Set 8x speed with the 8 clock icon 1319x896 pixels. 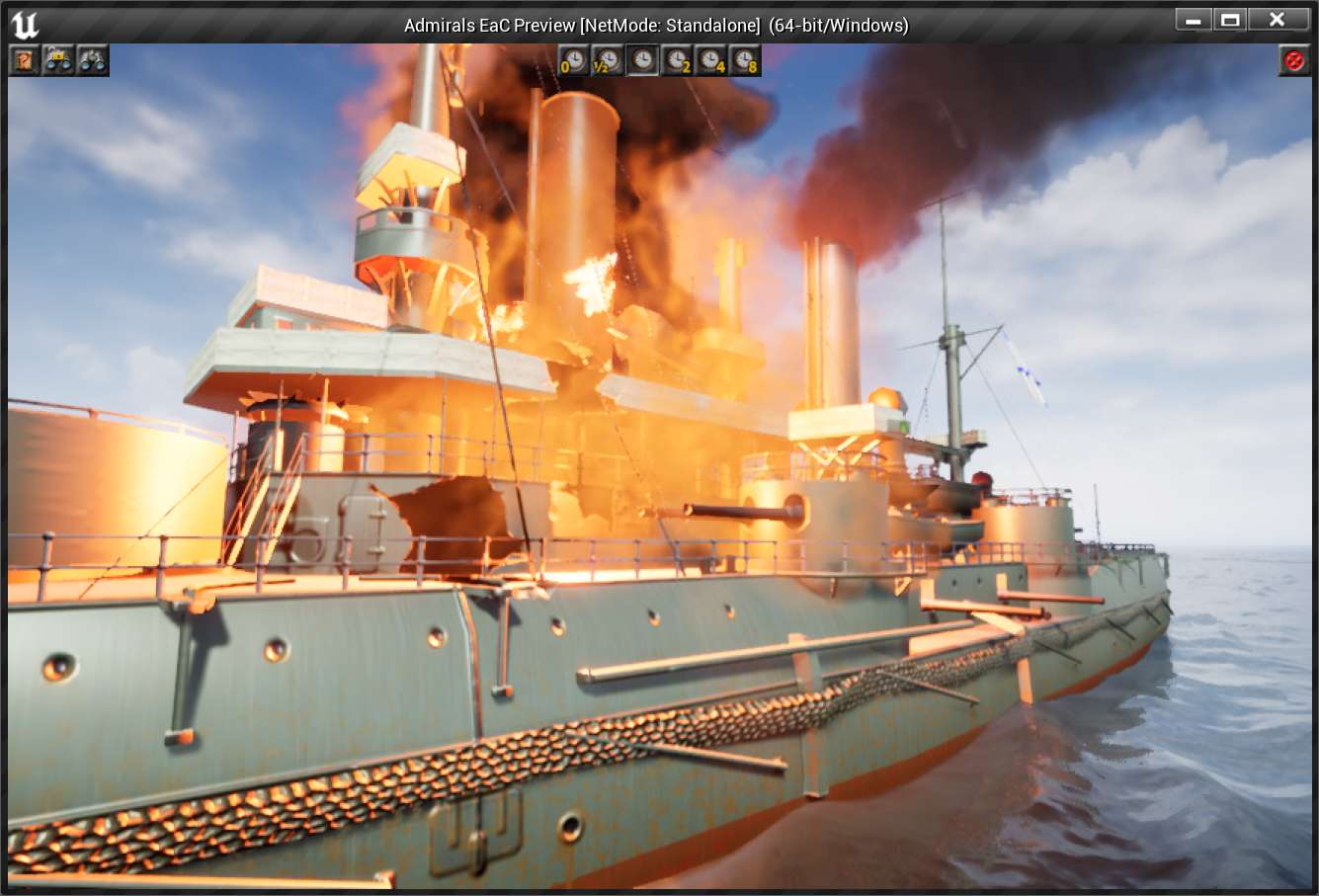point(746,60)
